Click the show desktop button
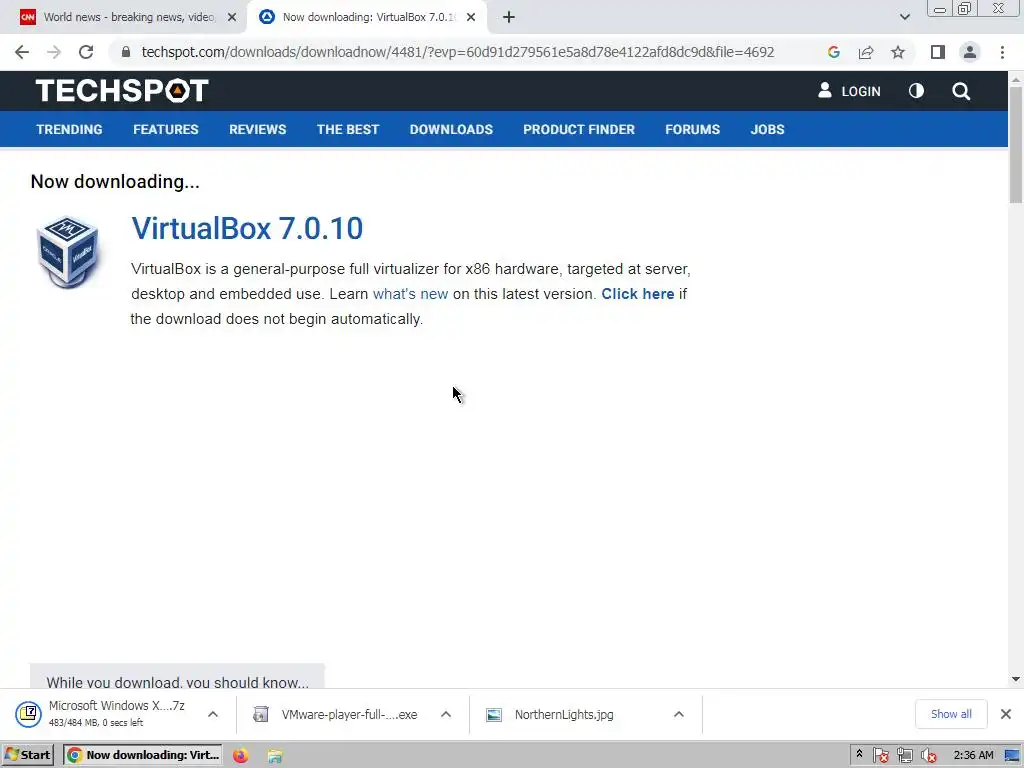This screenshot has height=768, width=1024. [1014, 755]
